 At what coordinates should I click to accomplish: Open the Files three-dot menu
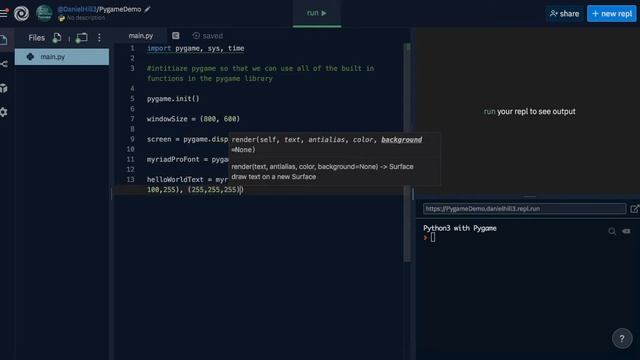pos(99,38)
